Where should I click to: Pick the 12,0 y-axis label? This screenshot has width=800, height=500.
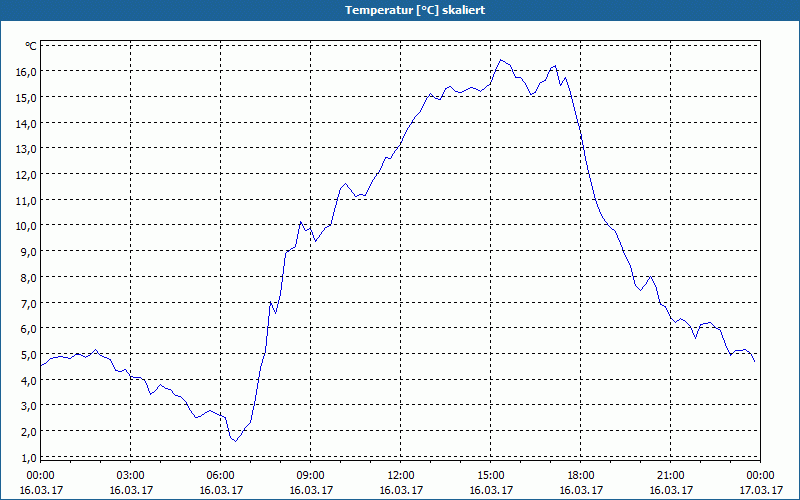pos(27,174)
